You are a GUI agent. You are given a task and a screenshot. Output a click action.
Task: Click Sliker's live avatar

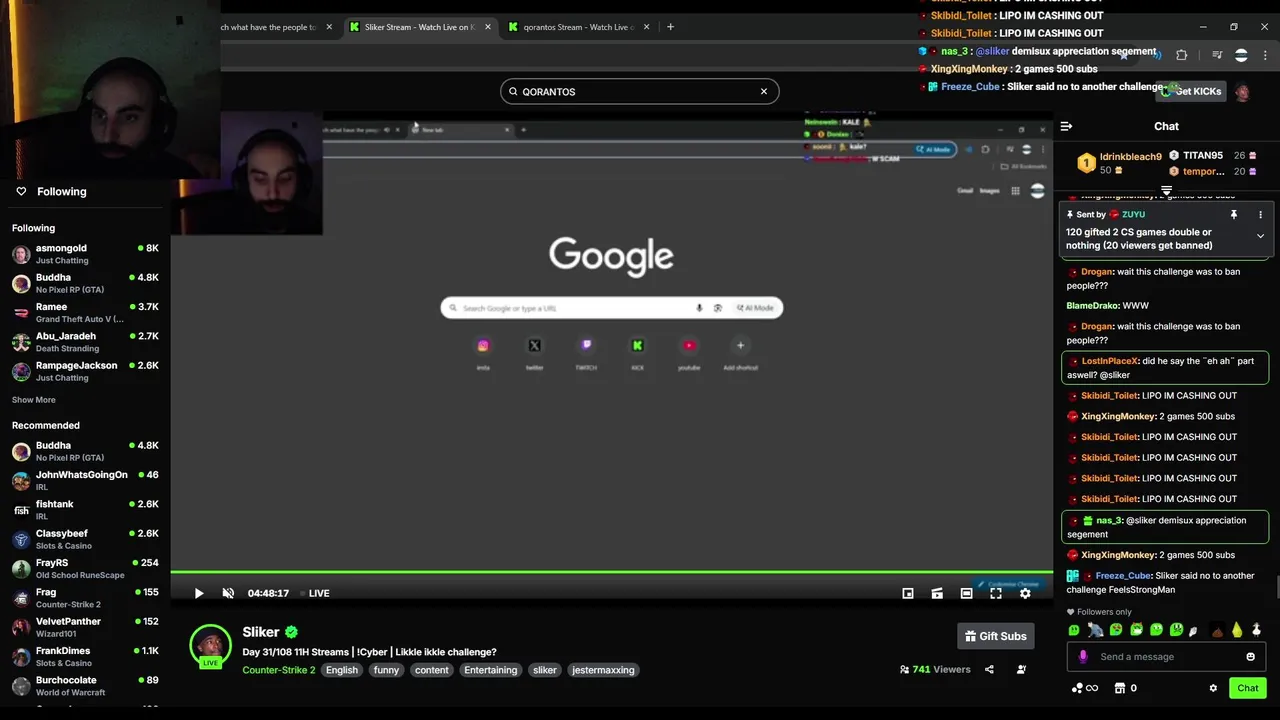tap(210, 646)
